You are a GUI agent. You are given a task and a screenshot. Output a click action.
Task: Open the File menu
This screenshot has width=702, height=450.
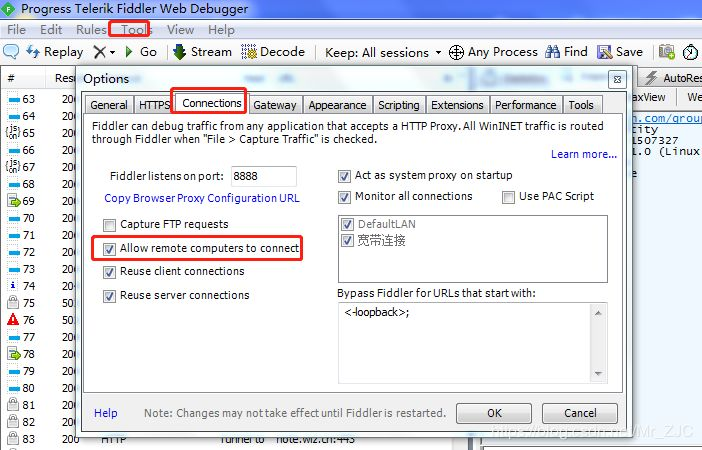(16, 30)
